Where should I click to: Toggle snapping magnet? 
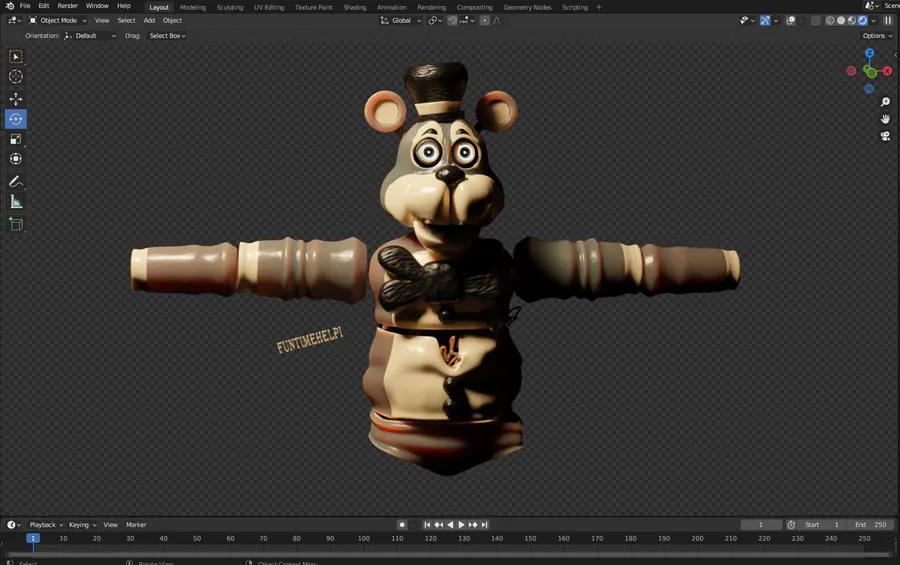click(452, 21)
